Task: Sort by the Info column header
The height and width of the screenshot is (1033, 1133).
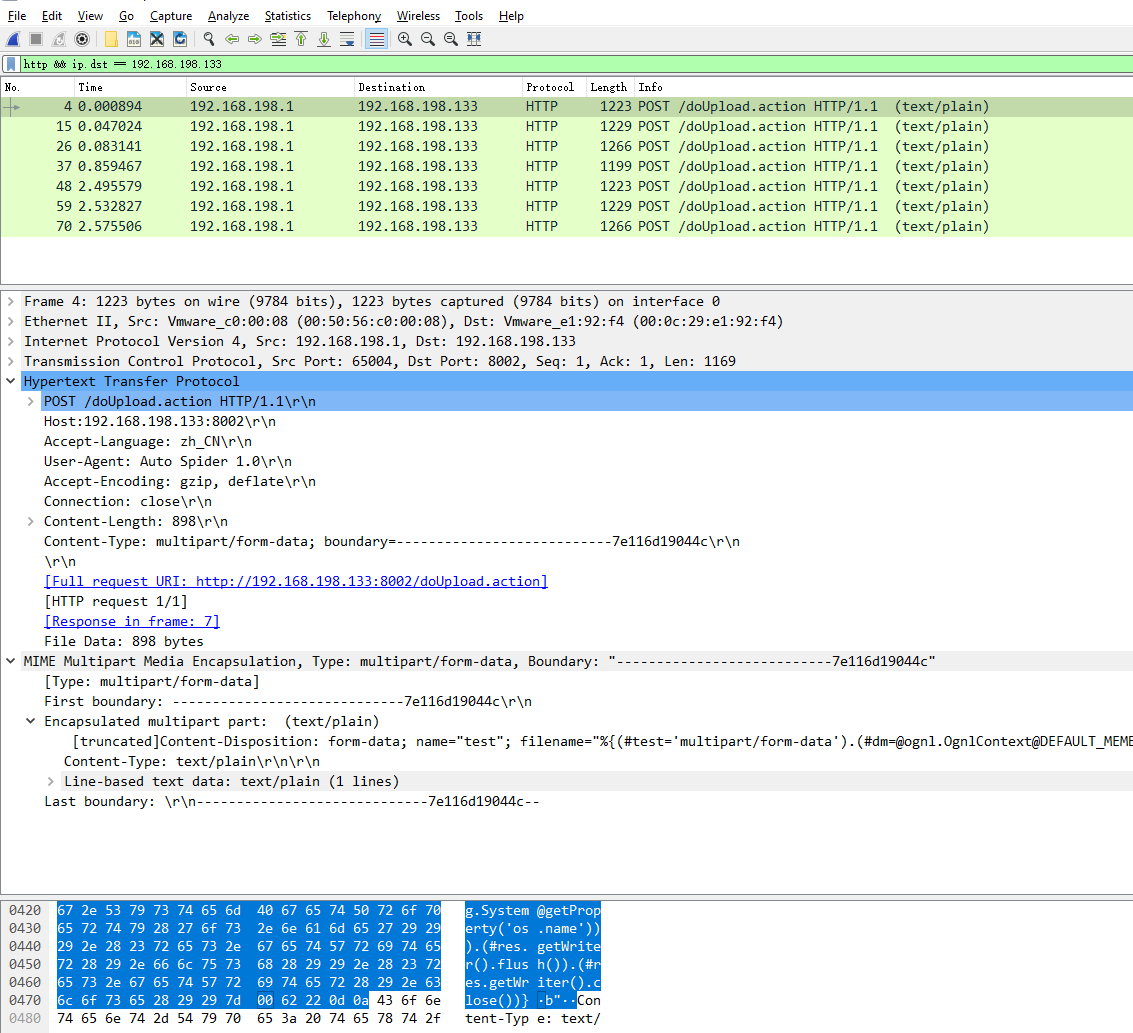Action: tap(883, 87)
